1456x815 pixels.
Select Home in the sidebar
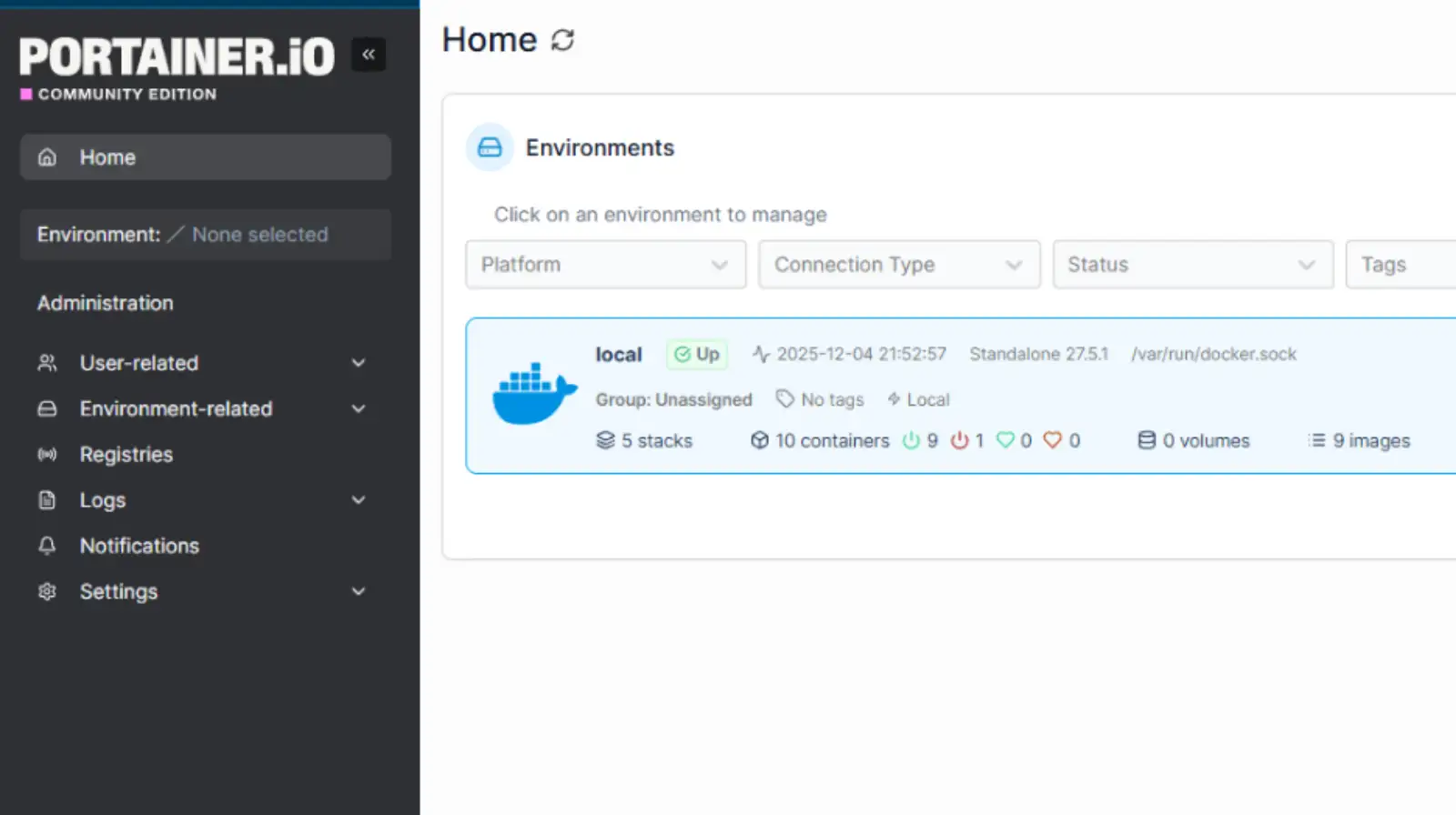pyautogui.click(x=107, y=157)
